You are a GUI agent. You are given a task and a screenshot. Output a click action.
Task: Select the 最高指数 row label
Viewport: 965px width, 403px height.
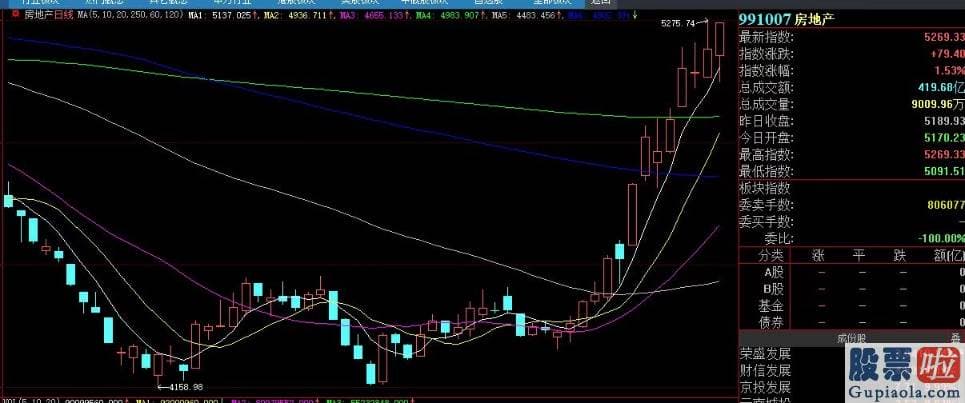click(766, 154)
